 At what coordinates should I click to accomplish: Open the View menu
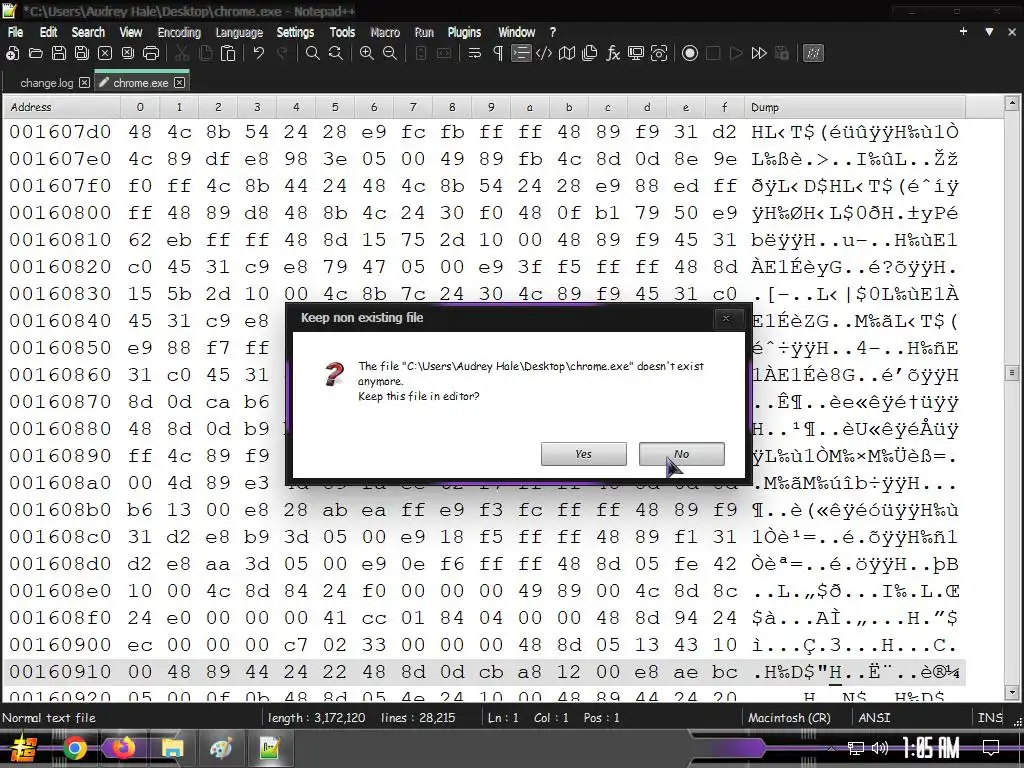click(131, 32)
